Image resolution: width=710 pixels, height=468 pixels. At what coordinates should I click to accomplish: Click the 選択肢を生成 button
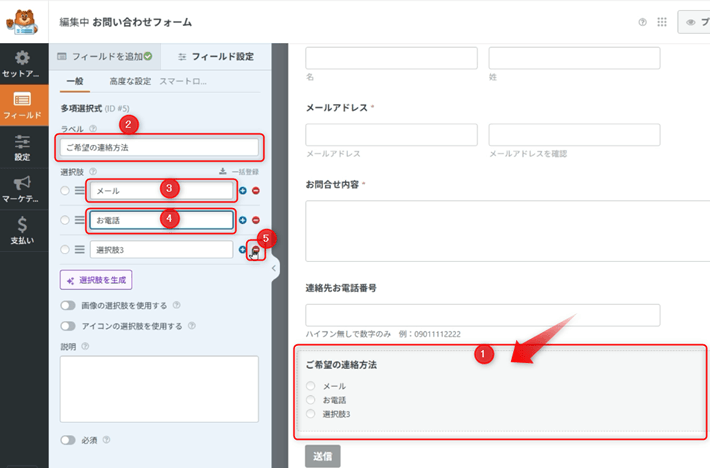96,280
